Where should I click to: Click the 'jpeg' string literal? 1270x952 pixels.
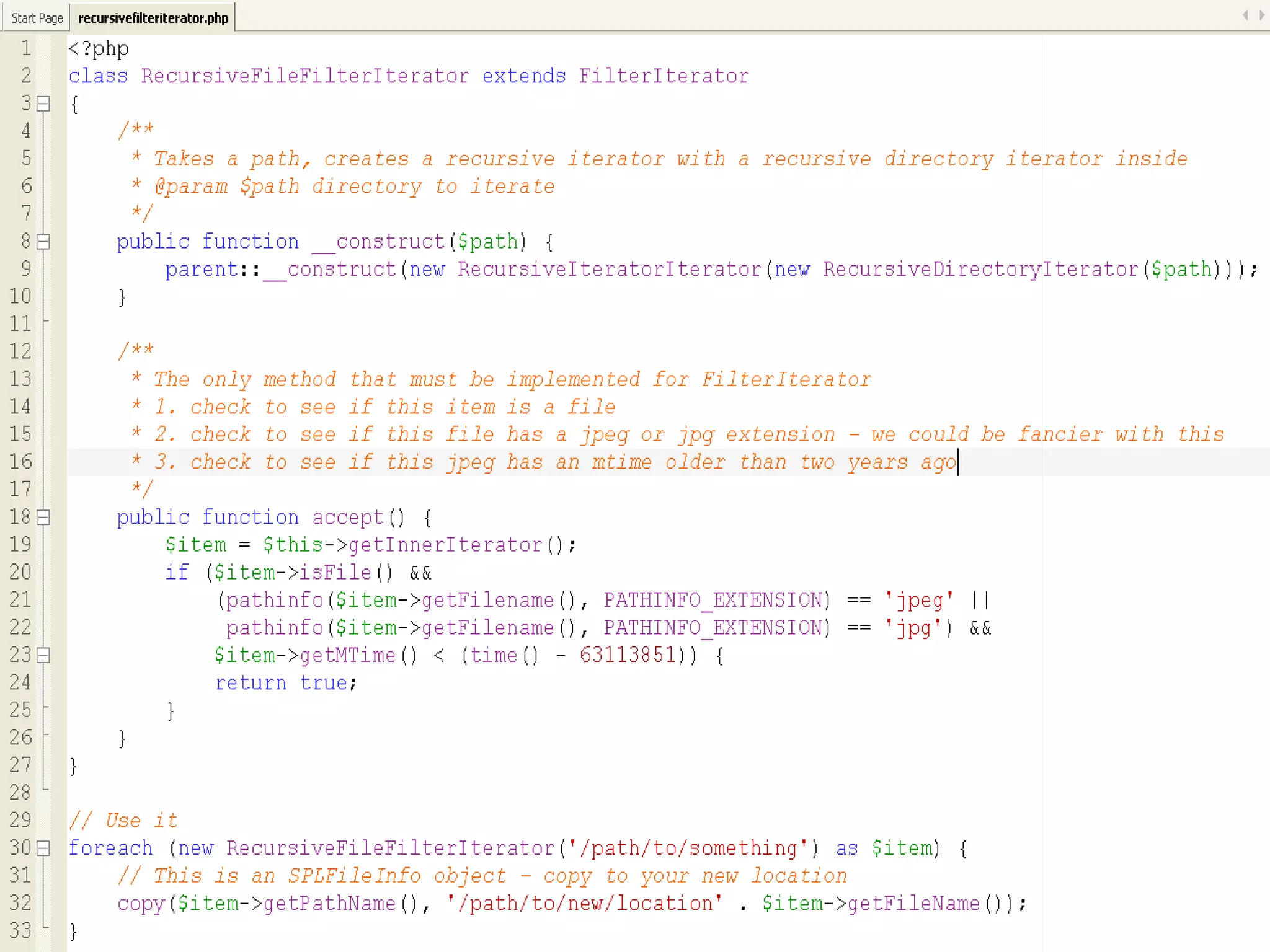tap(919, 600)
